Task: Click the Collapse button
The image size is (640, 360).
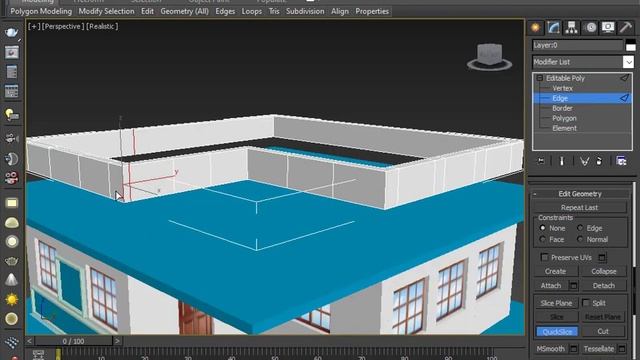Action: tap(603, 271)
